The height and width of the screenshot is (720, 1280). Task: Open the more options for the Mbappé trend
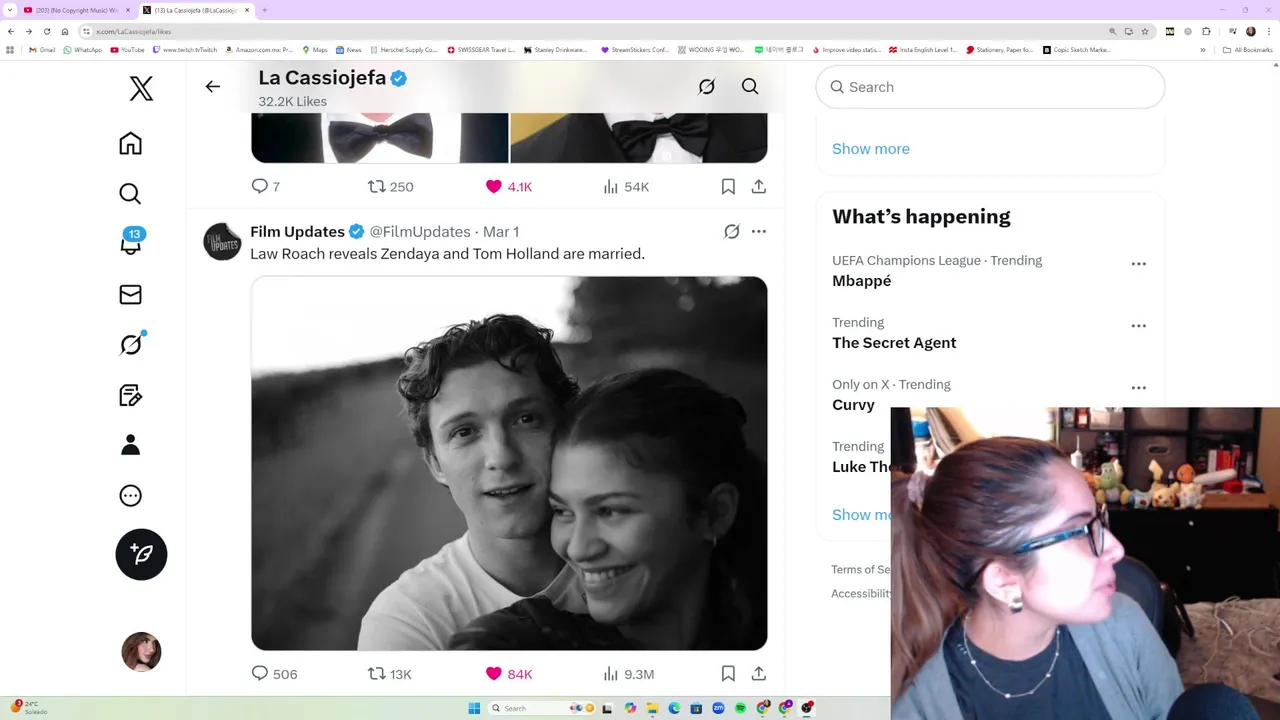[x=1138, y=264]
